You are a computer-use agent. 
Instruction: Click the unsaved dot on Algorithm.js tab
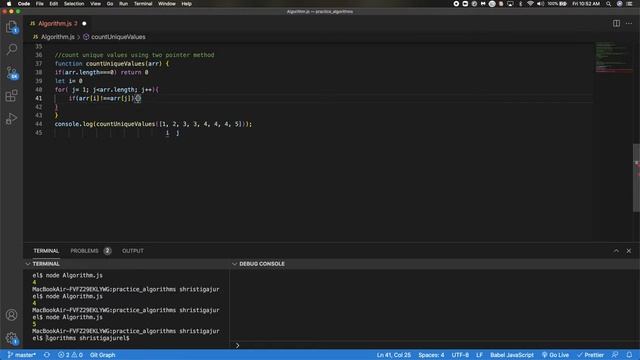point(84,23)
